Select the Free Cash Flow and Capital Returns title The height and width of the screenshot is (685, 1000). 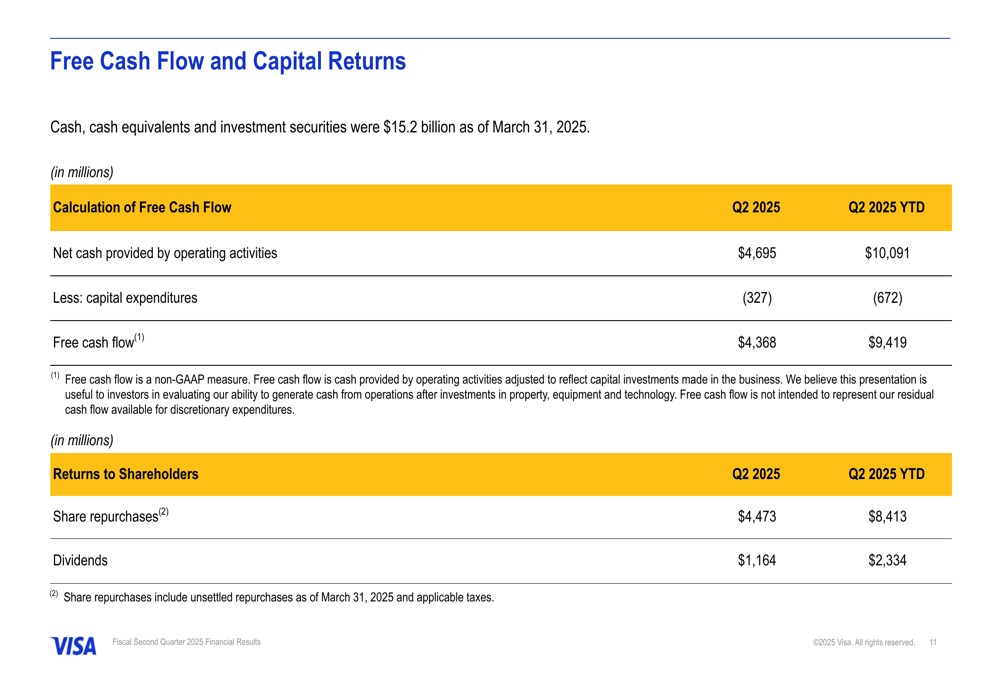click(228, 61)
